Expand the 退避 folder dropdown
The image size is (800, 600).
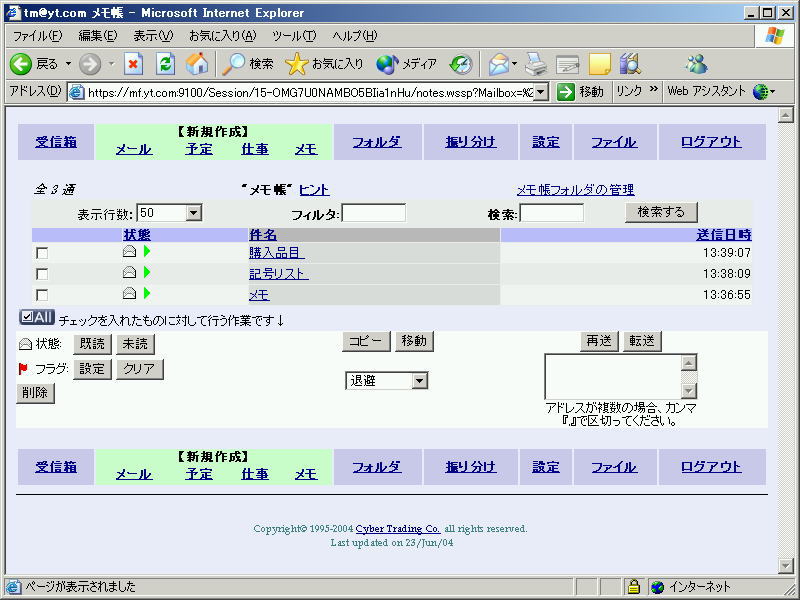[x=419, y=381]
